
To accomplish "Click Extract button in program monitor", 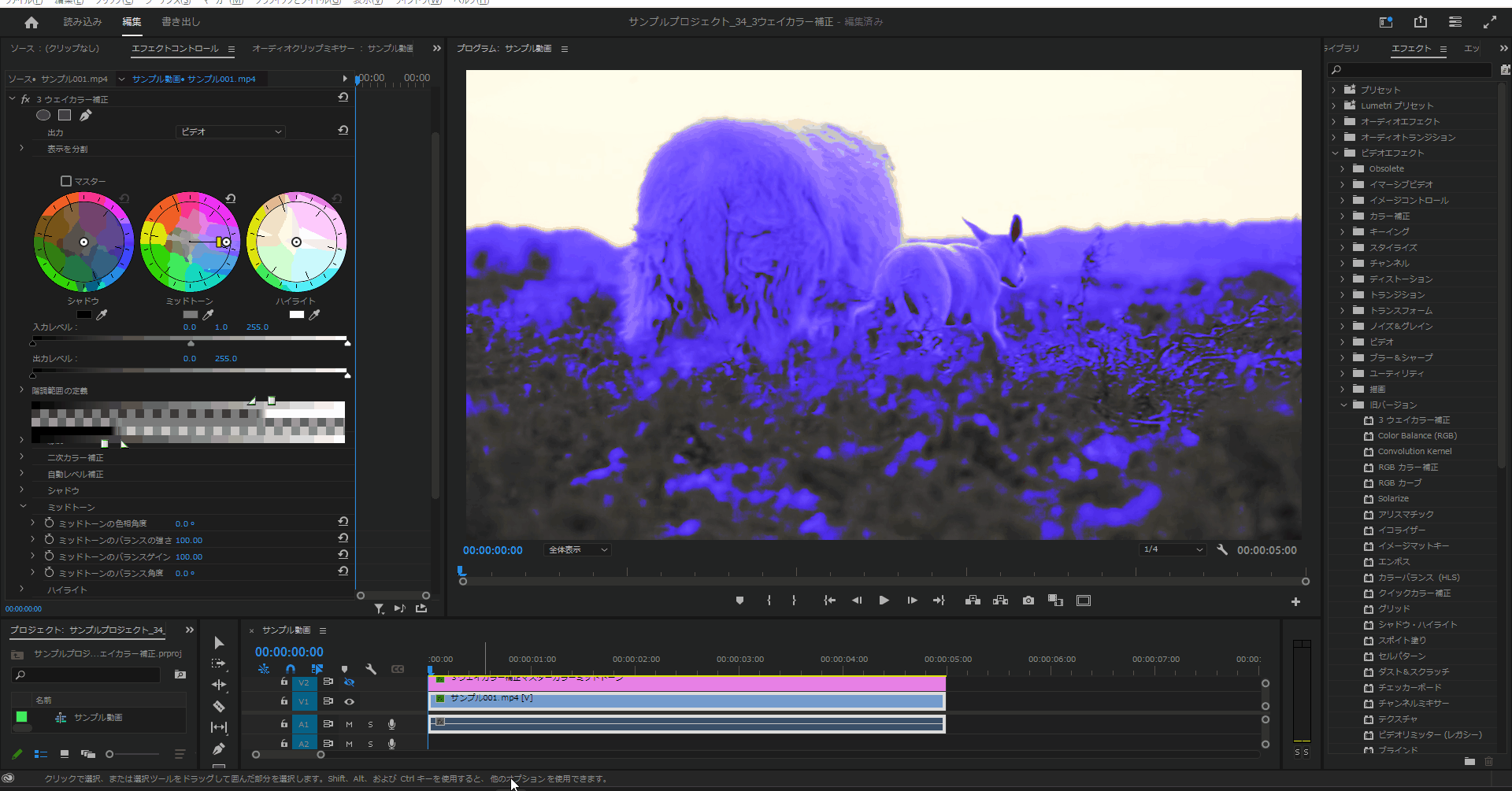I will click(1000, 601).
